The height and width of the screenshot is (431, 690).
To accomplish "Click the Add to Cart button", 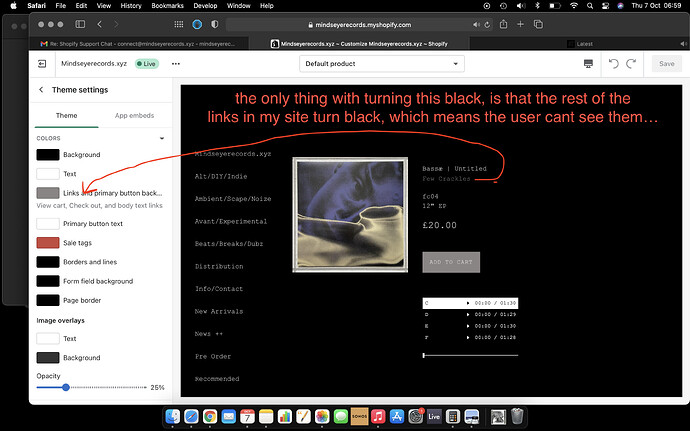I will 451,262.
